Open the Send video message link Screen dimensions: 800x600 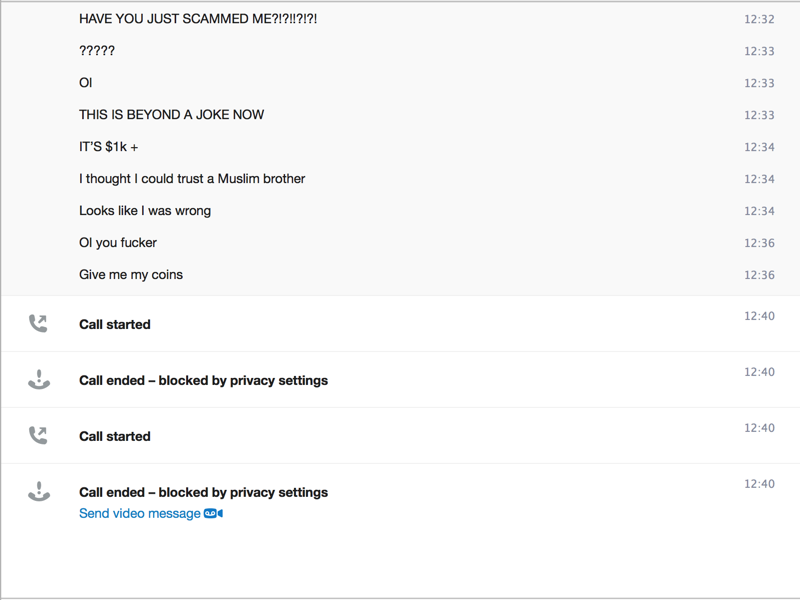[x=140, y=514]
